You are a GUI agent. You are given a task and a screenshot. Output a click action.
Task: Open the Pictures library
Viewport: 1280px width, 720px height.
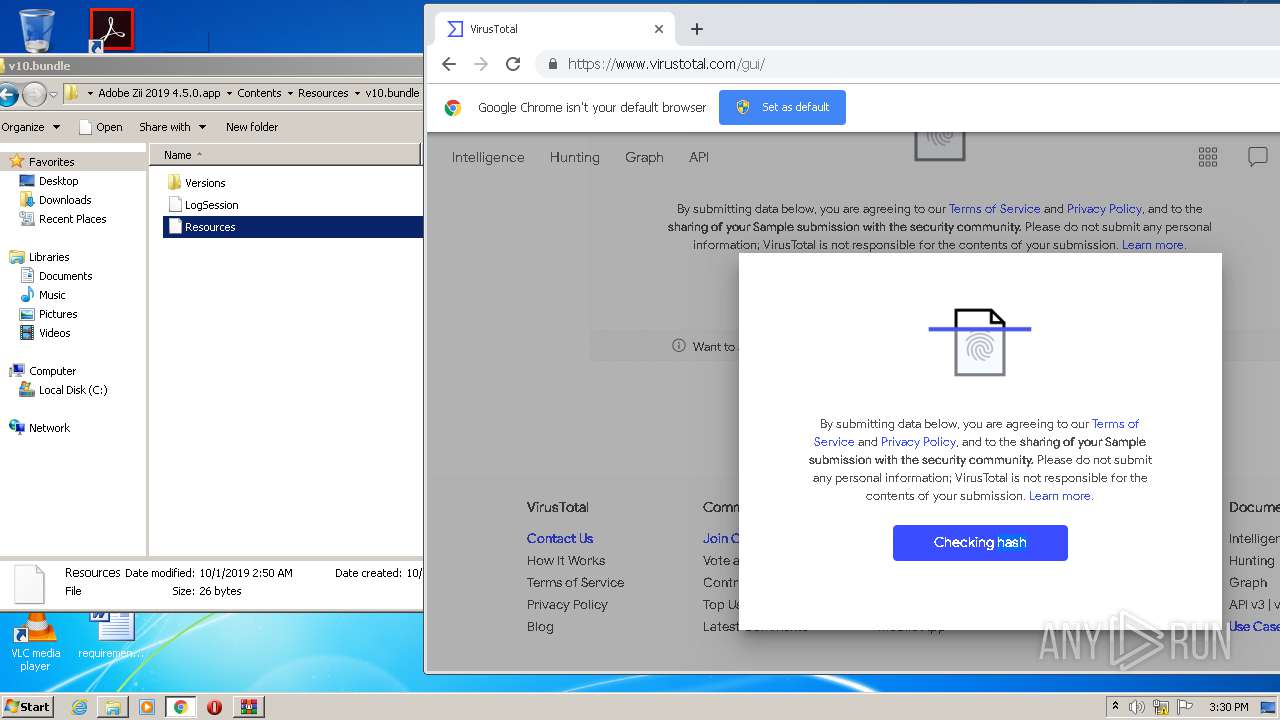pos(58,314)
